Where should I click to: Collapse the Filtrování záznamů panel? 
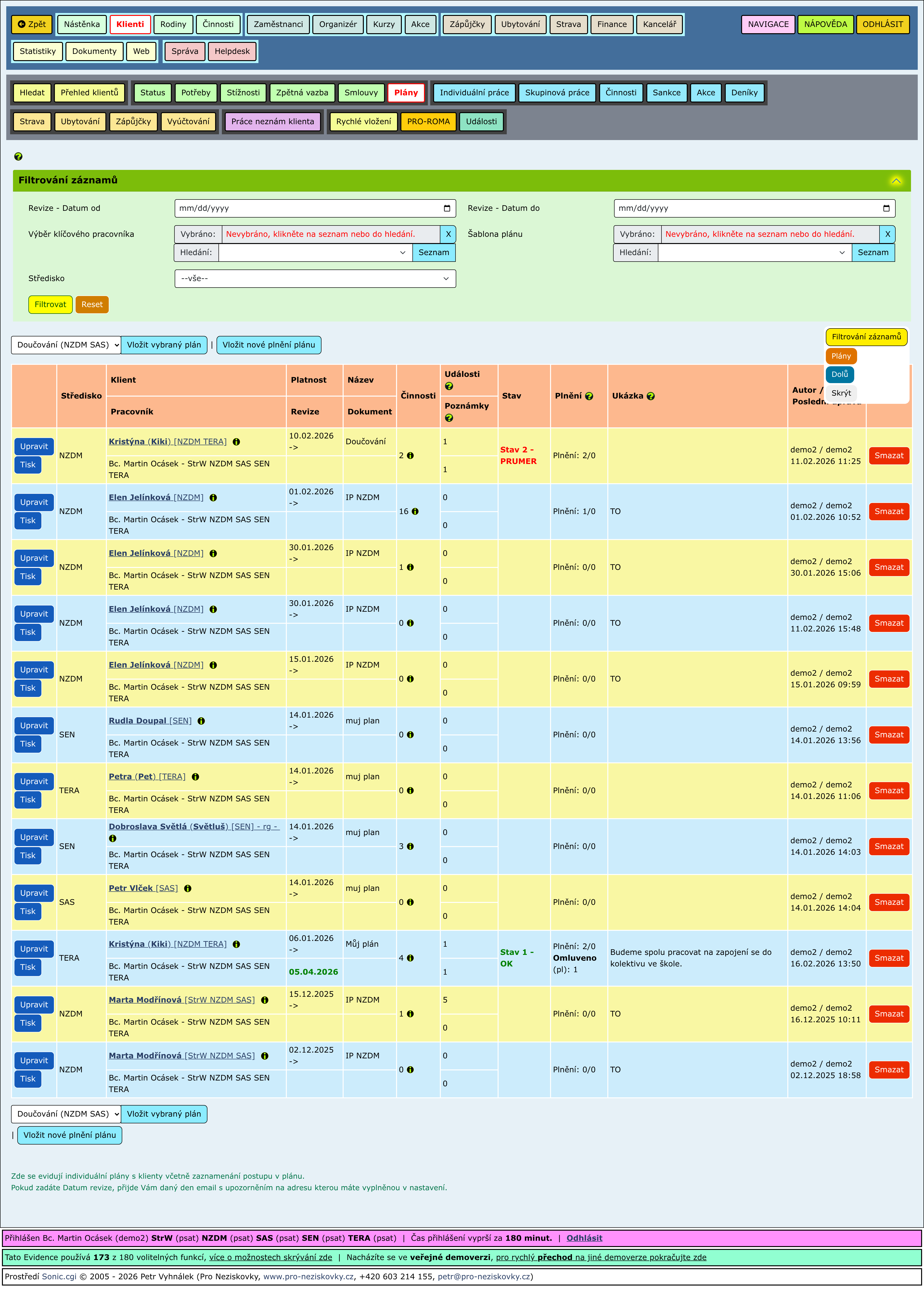tap(896, 181)
